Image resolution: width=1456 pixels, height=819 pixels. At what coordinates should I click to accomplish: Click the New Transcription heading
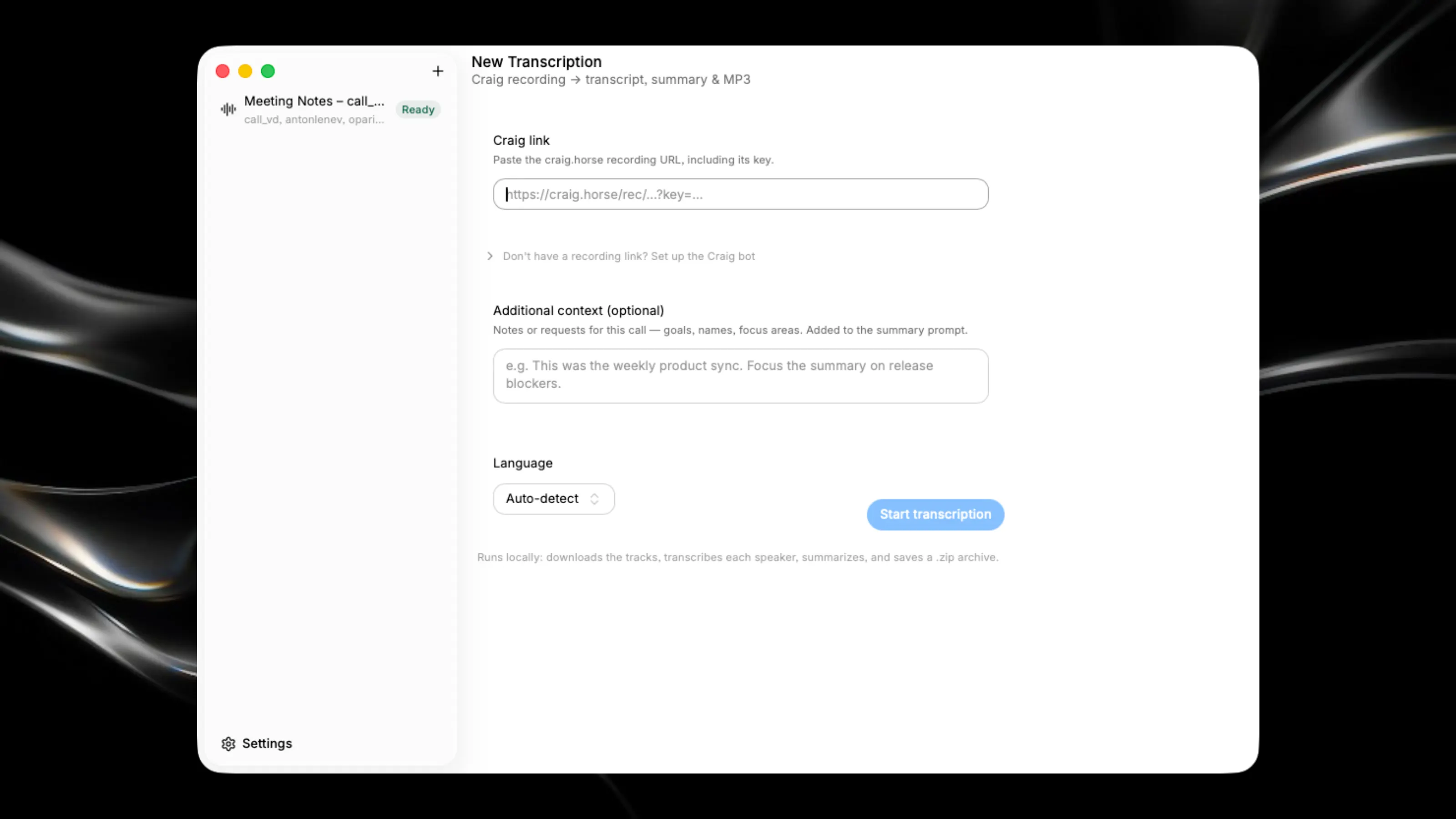click(x=536, y=61)
